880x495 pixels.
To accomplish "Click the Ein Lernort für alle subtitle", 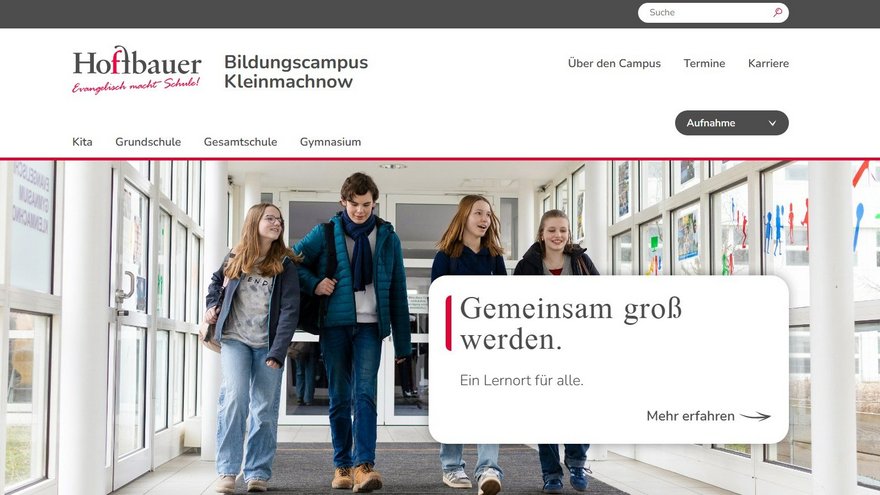I will tap(521, 381).
